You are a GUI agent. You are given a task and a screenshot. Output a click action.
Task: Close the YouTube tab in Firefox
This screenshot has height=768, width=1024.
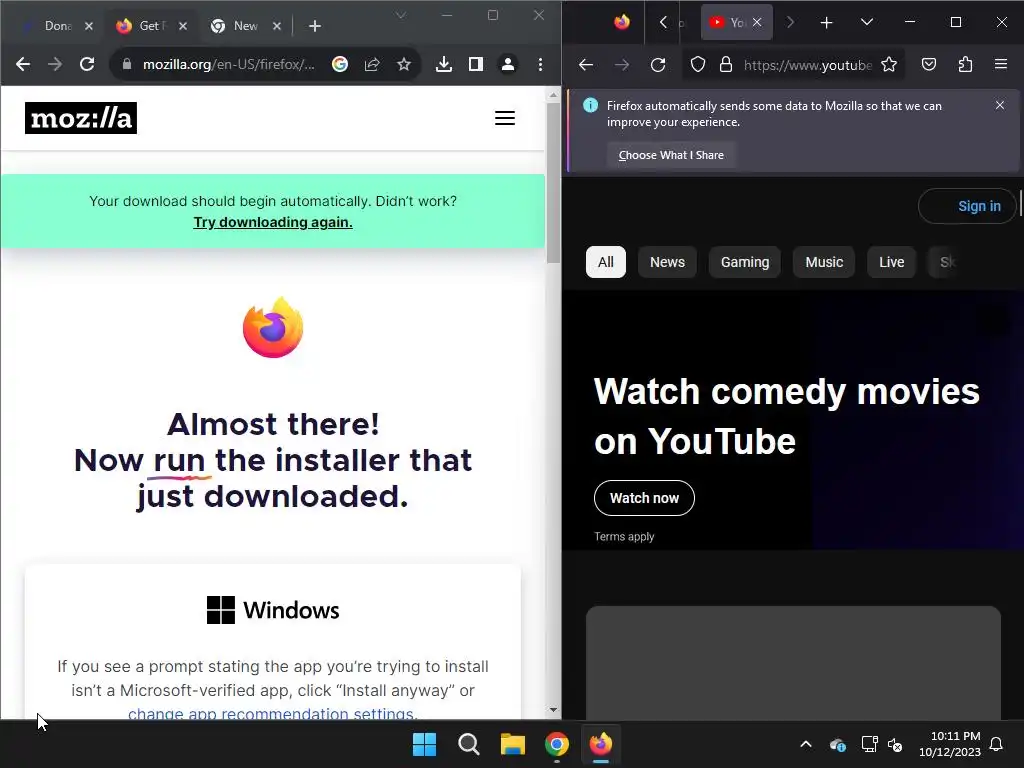click(758, 22)
